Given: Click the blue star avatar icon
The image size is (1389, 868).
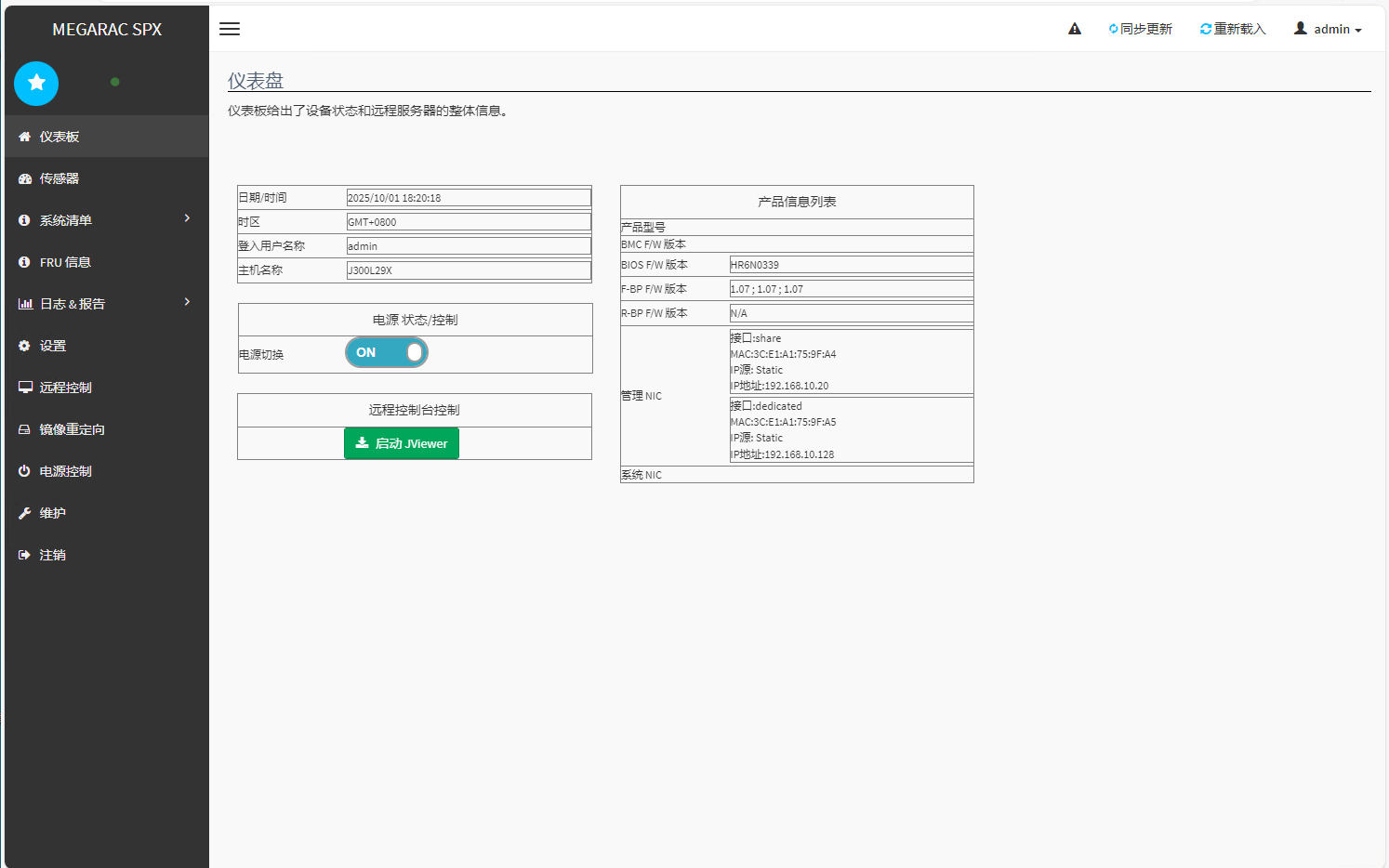Looking at the screenshot, I should pos(36,83).
